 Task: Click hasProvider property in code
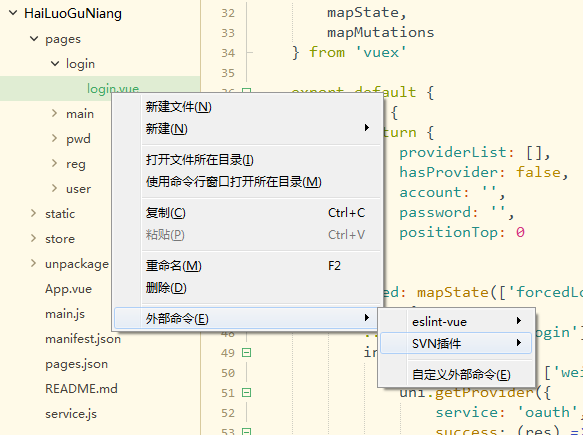click(x=448, y=173)
